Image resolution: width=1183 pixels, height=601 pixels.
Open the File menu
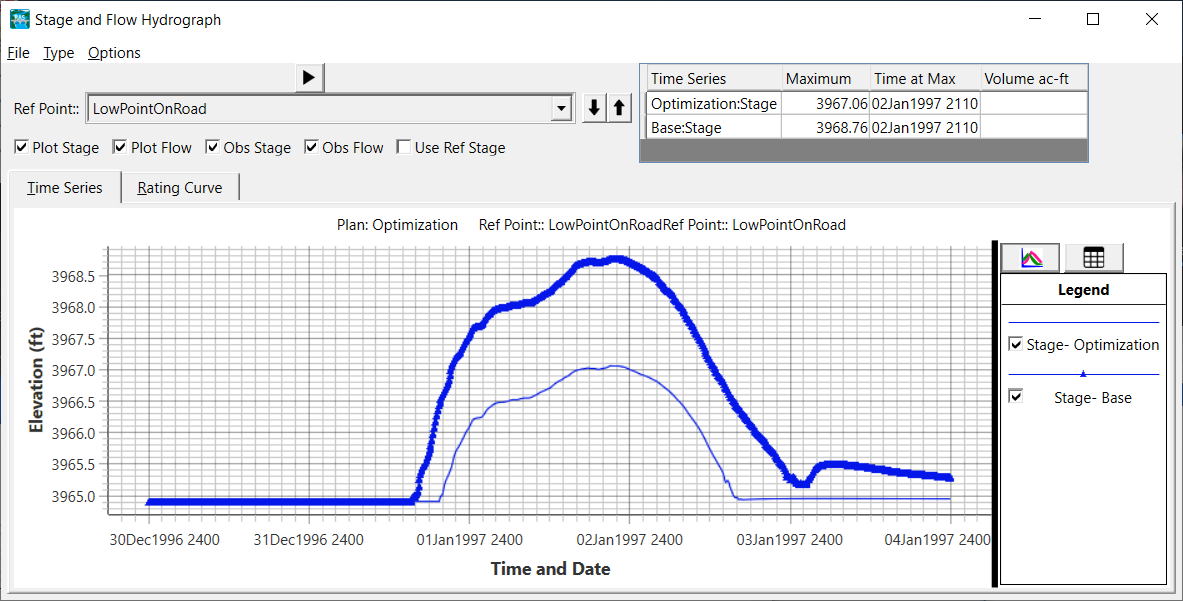[18, 53]
